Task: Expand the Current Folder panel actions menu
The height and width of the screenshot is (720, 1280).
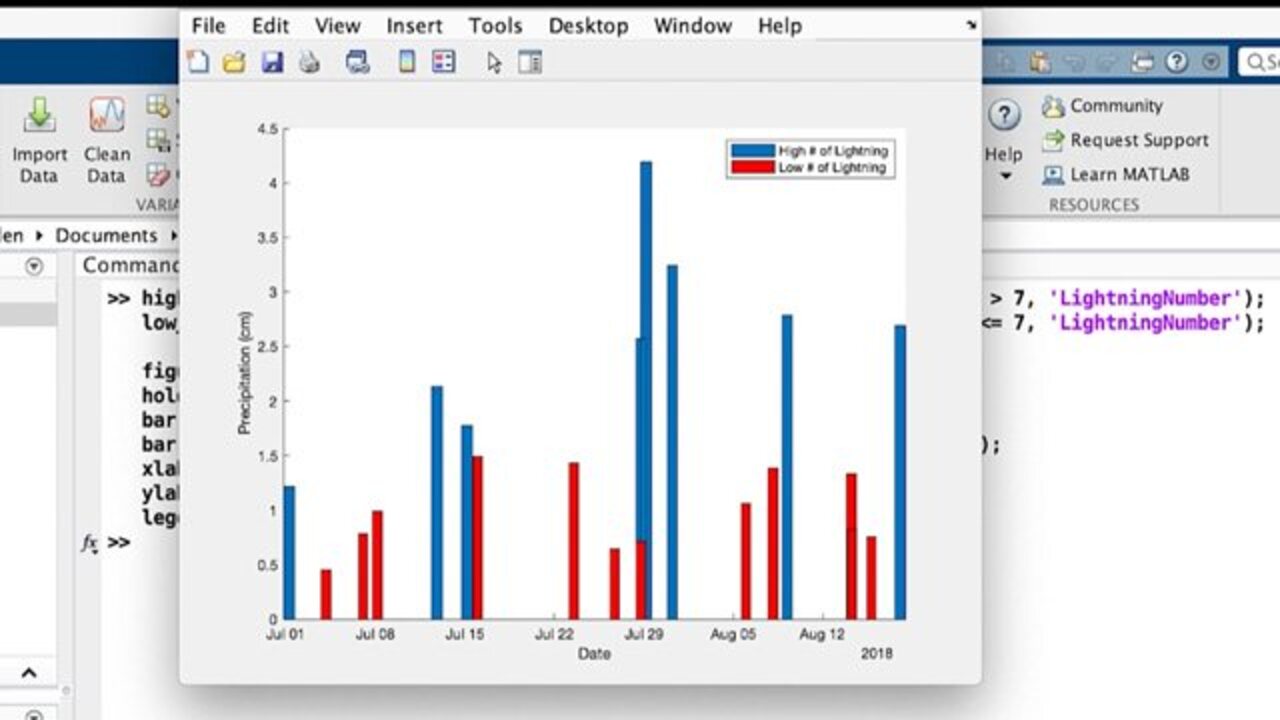Action: (x=34, y=266)
